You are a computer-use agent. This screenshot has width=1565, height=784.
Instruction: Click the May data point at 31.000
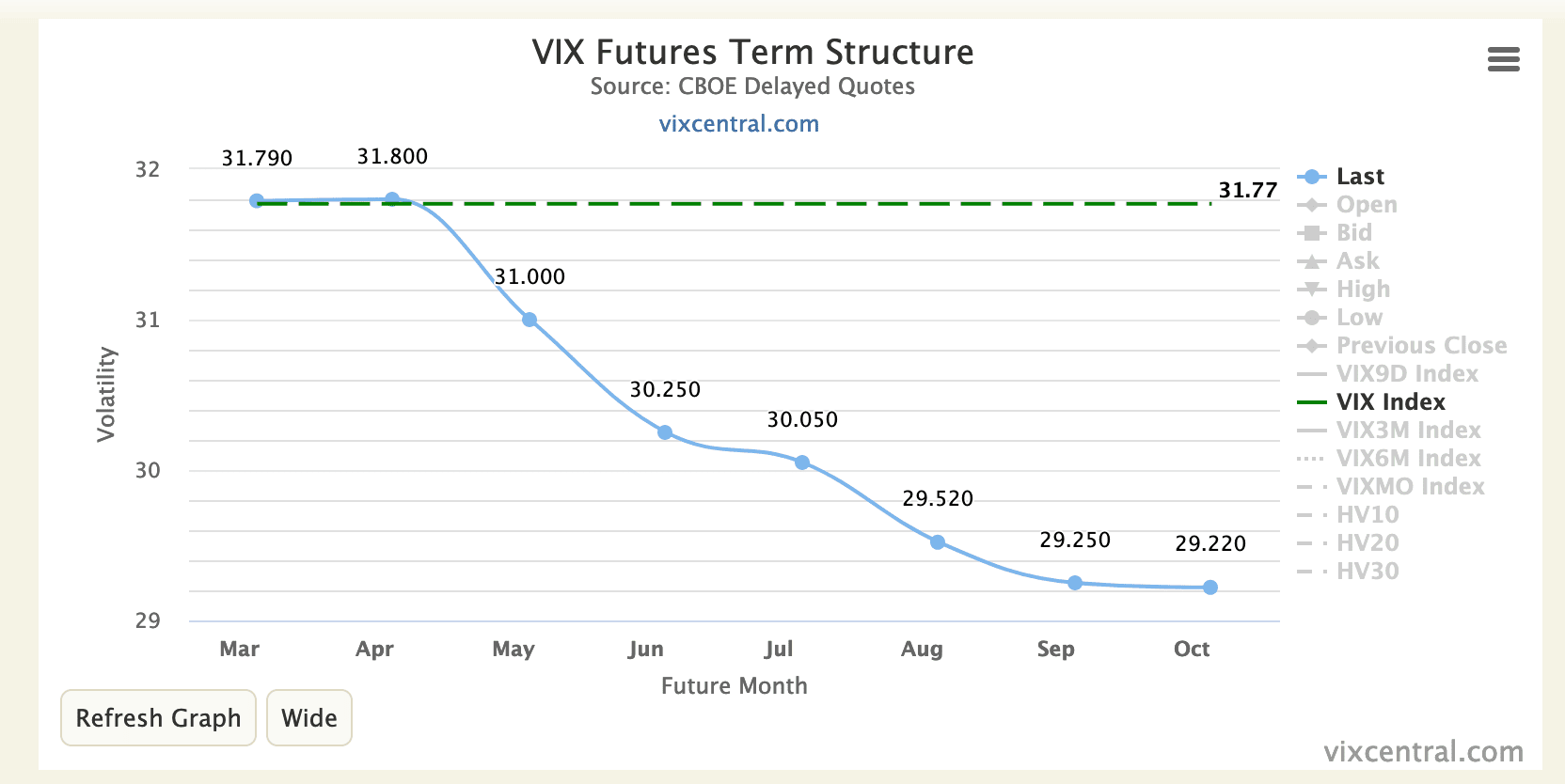[530, 319]
